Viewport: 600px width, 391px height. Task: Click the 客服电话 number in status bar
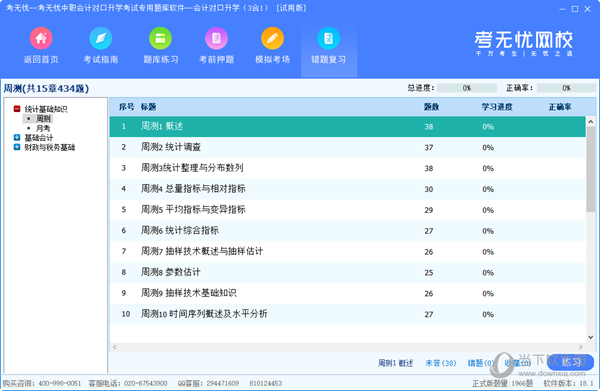point(145,383)
